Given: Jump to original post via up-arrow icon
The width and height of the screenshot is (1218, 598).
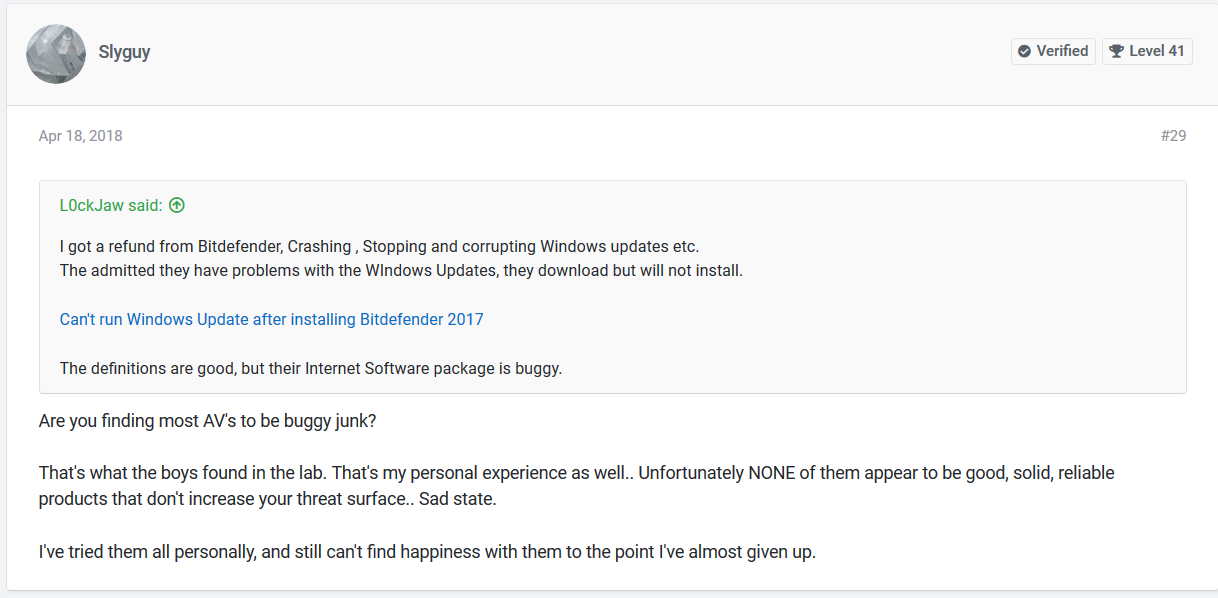Looking at the screenshot, I should click(x=177, y=206).
